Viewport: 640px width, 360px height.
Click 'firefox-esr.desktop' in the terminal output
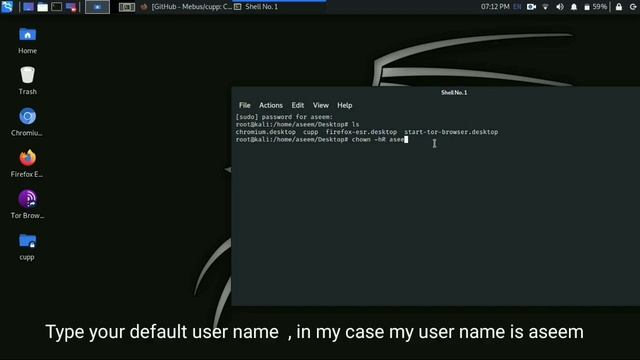pos(361,132)
